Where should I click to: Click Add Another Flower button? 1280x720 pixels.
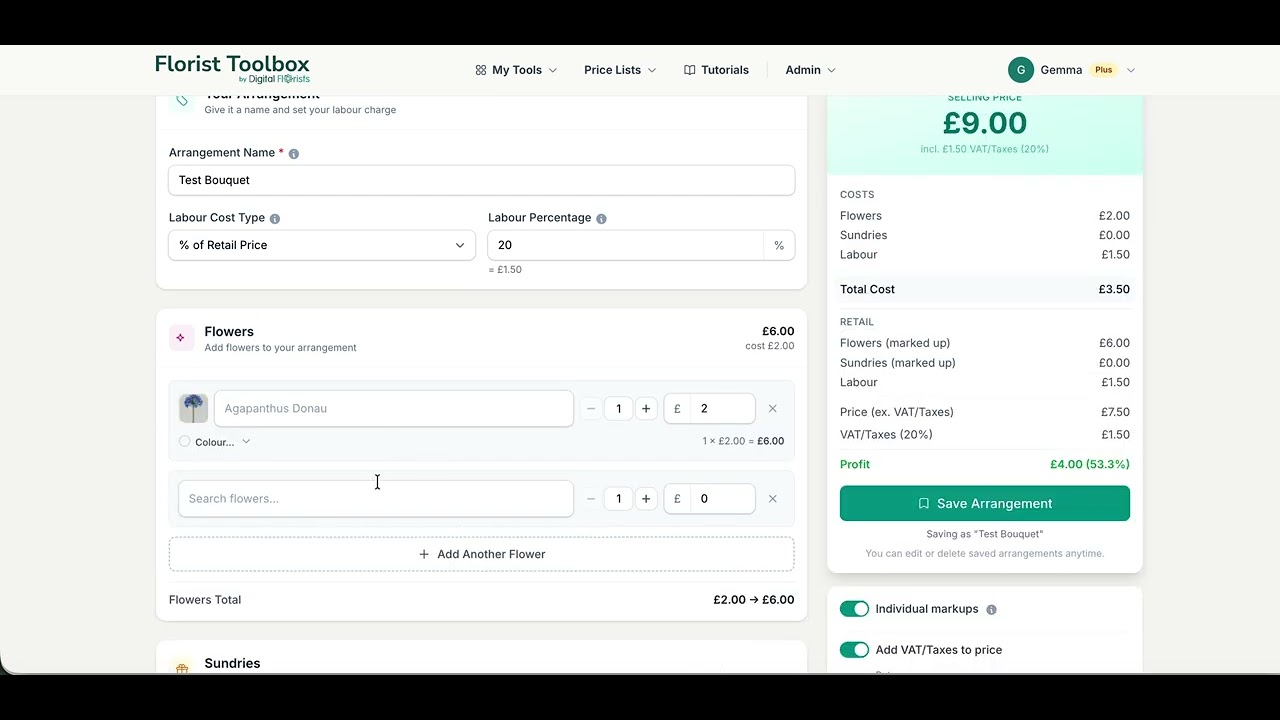click(482, 554)
